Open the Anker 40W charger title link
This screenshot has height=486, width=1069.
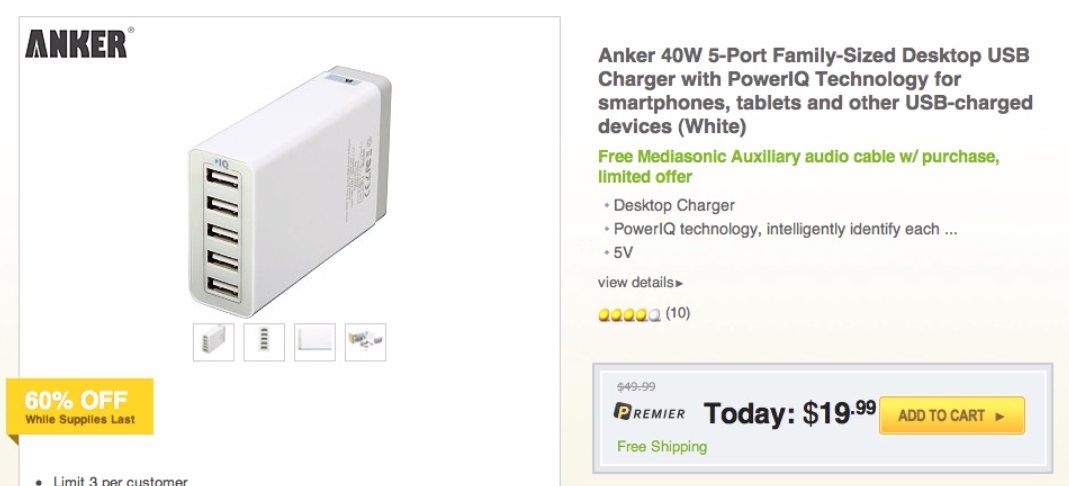coord(814,91)
